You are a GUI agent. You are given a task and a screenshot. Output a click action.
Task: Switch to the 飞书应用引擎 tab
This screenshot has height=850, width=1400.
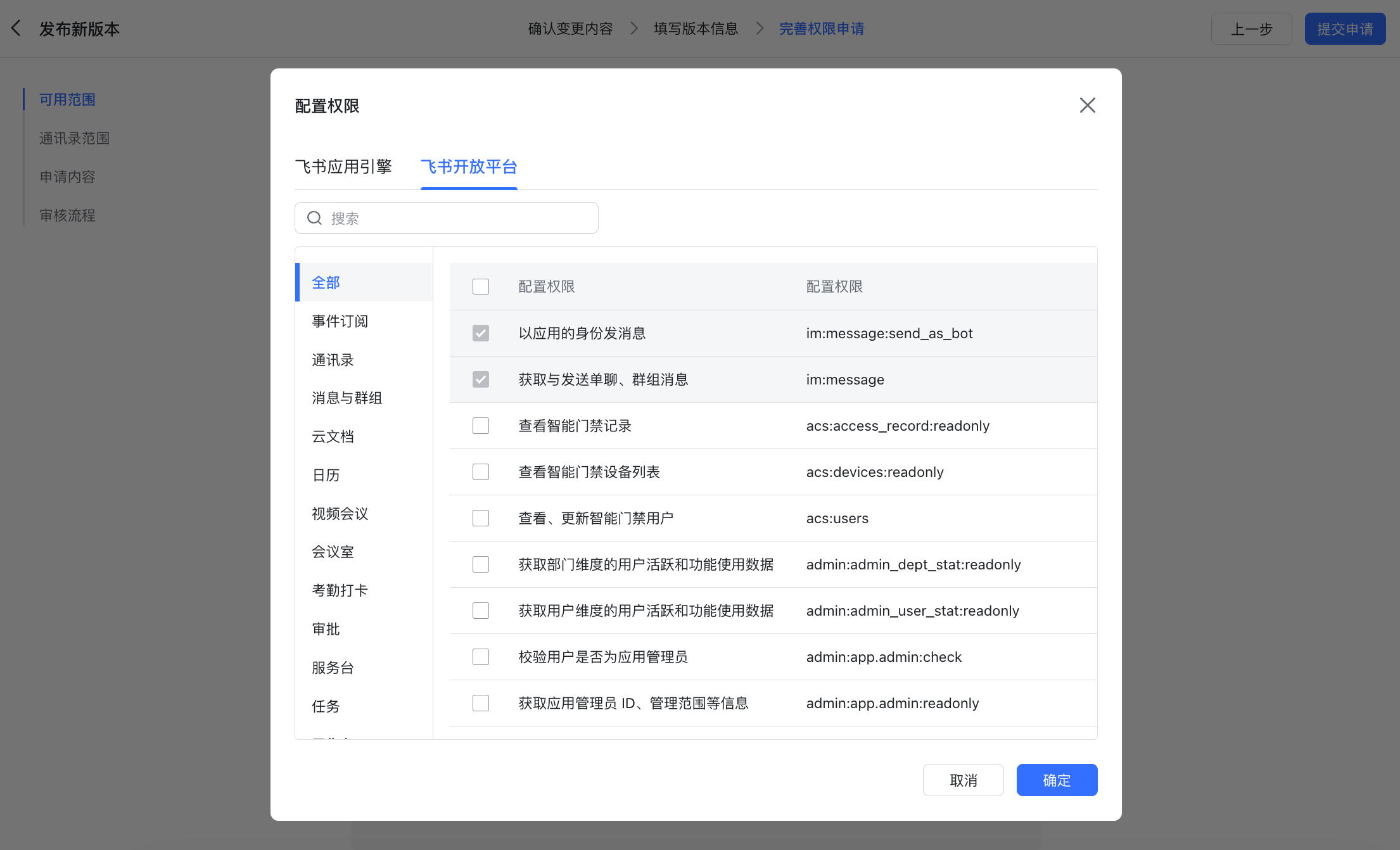[x=343, y=167]
